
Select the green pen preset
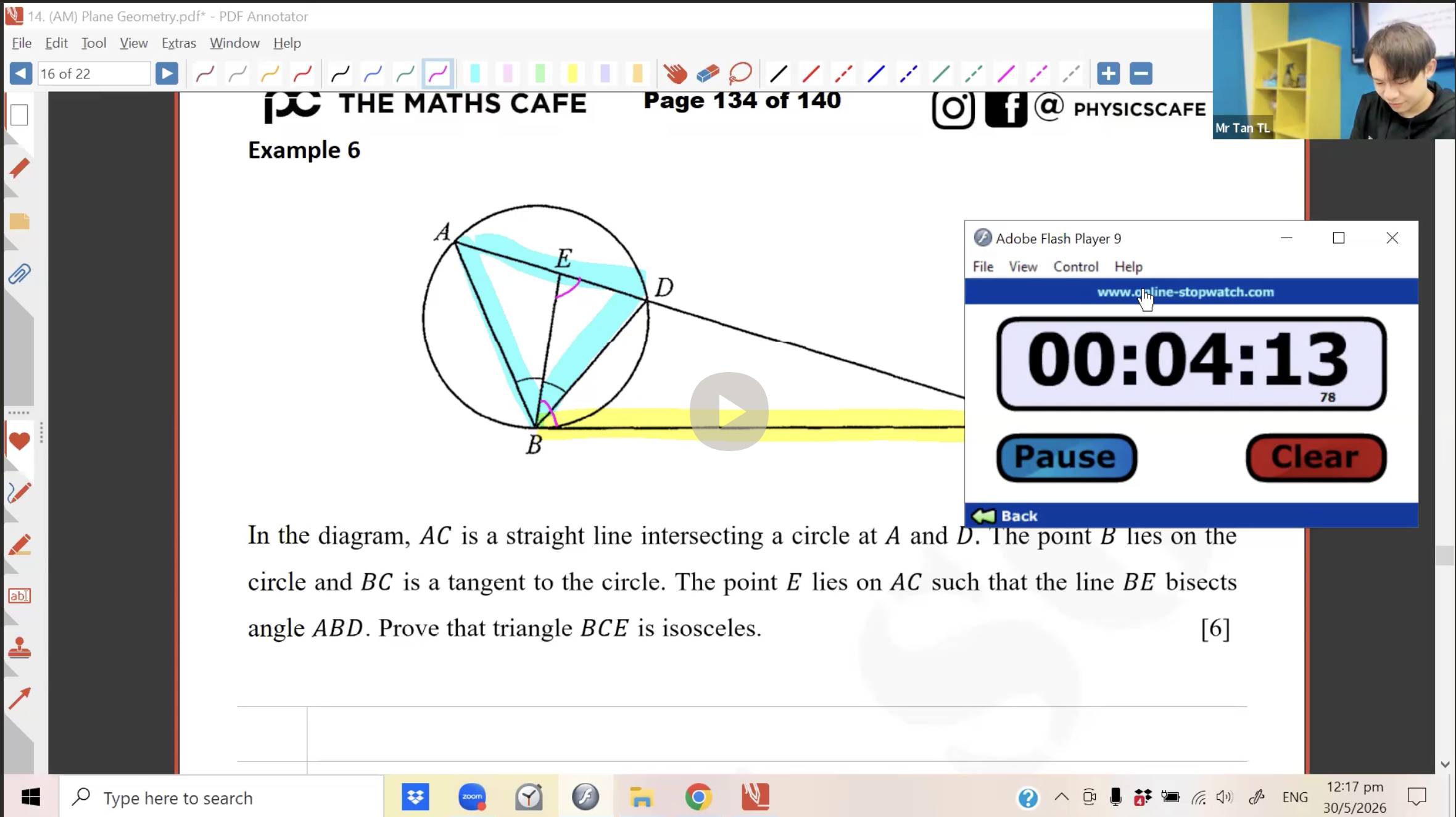pyautogui.click(x=405, y=74)
